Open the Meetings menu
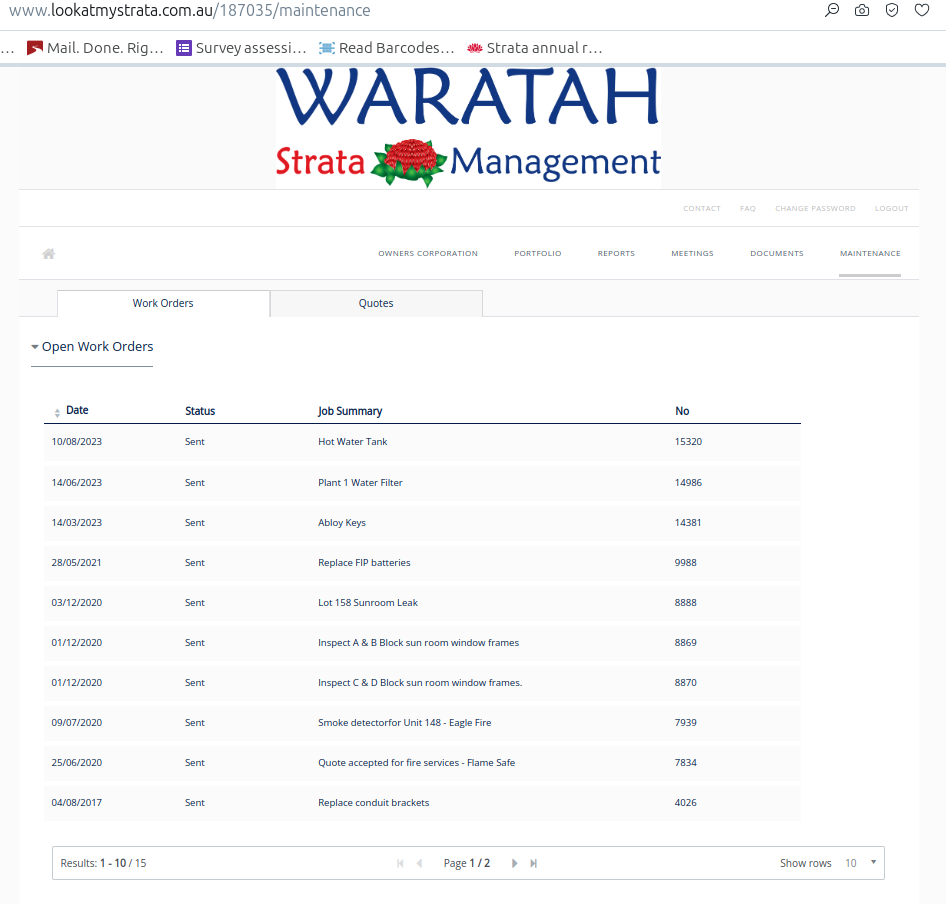The height and width of the screenshot is (904, 946). (x=692, y=253)
